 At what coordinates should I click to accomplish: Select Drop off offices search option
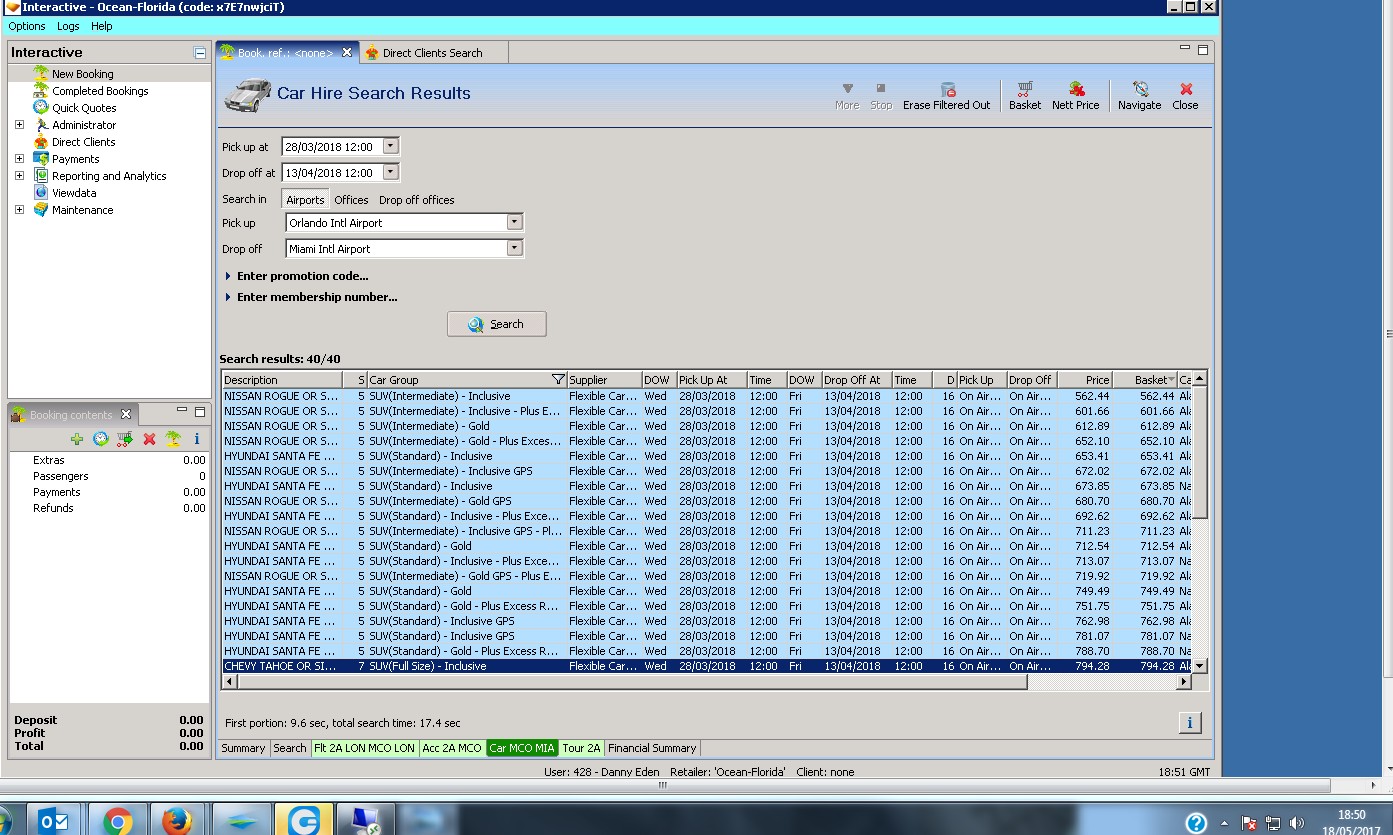[x=417, y=200]
